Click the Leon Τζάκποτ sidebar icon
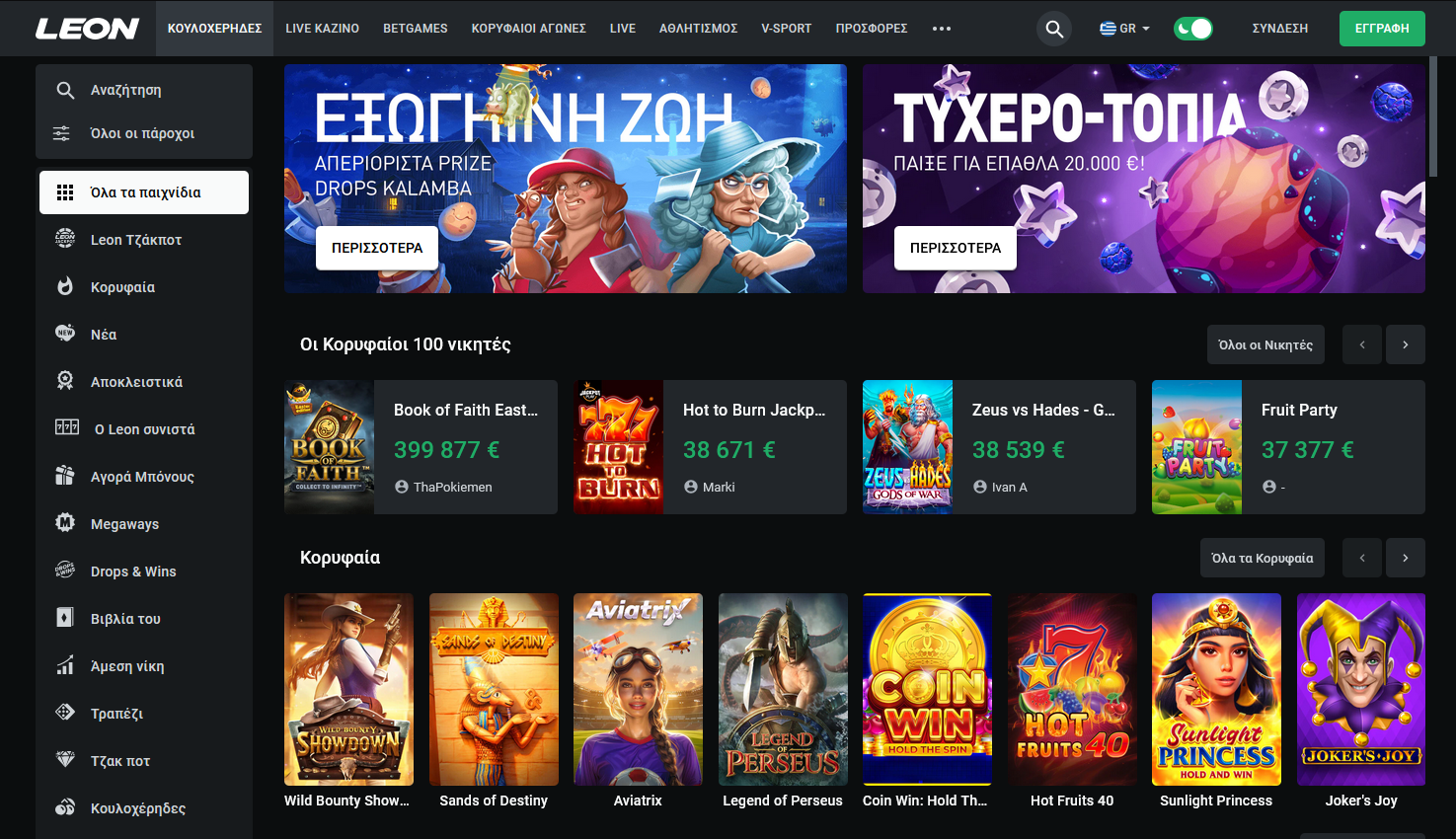The image size is (1456, 839). click(65, 239)
